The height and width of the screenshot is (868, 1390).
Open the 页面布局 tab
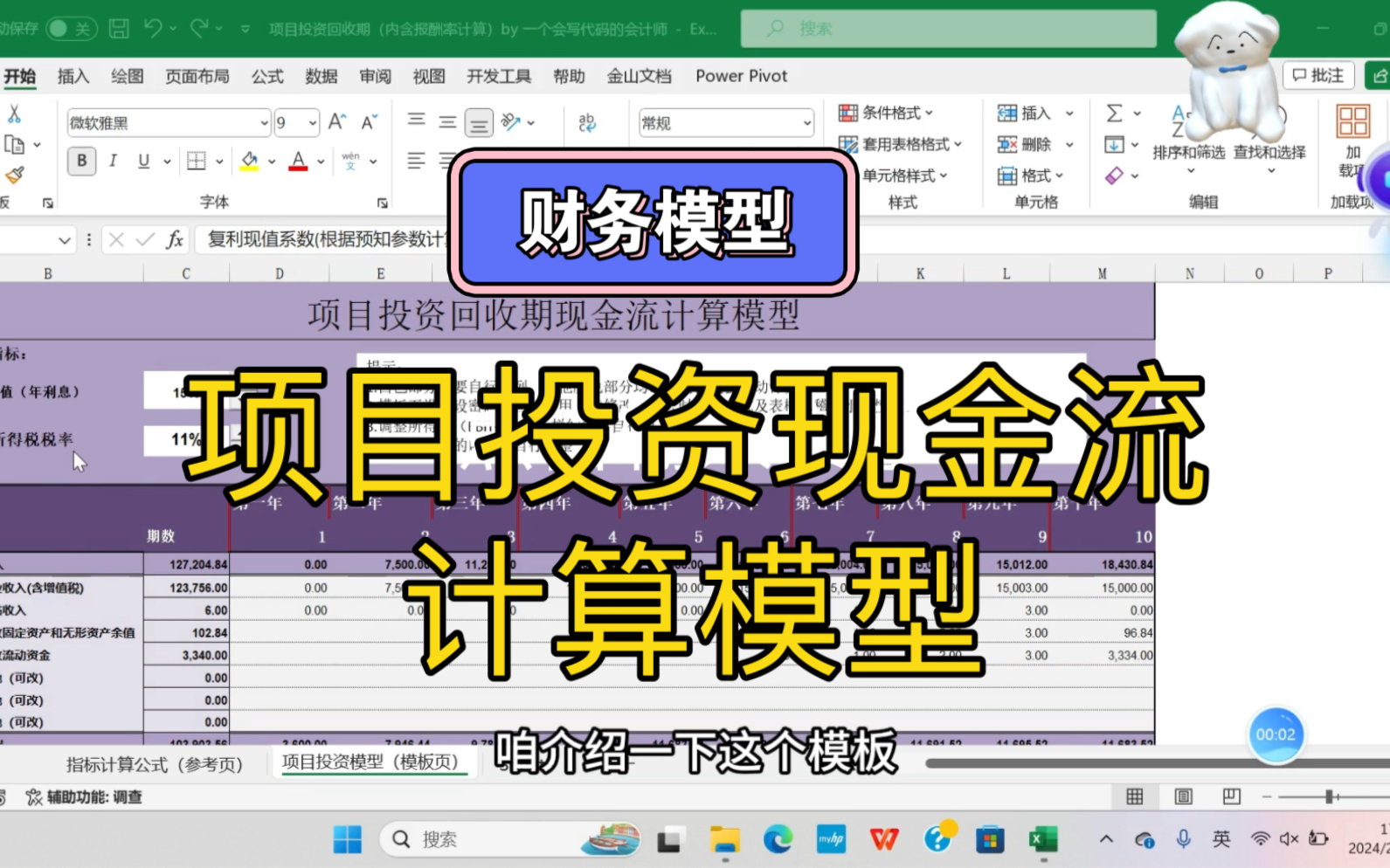(197, 76)
